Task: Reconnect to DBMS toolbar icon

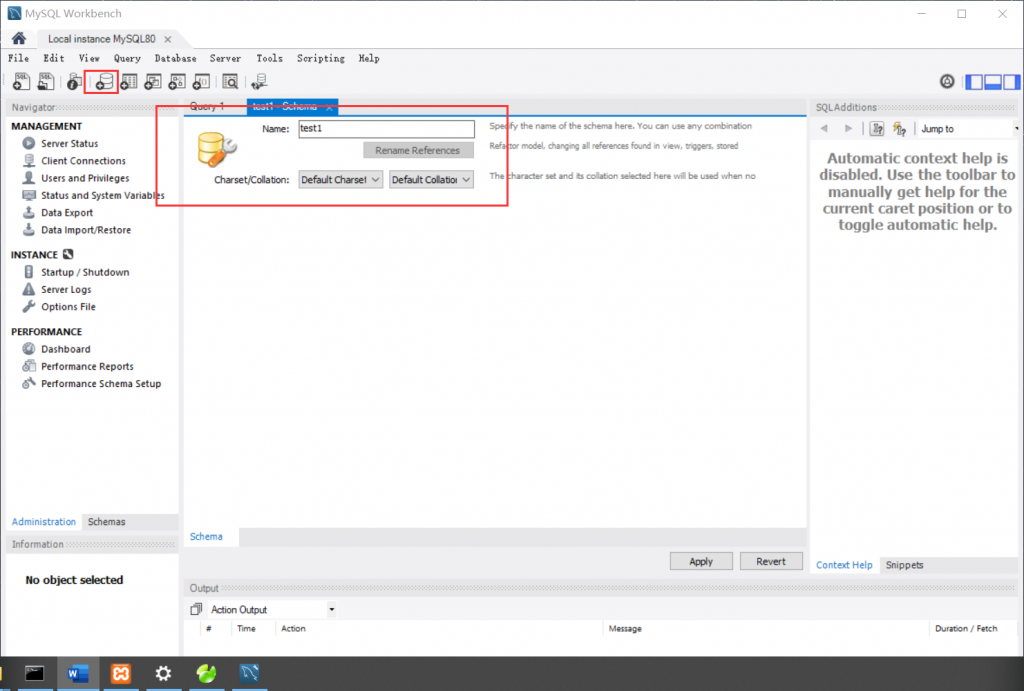Action: coord(259,82)
